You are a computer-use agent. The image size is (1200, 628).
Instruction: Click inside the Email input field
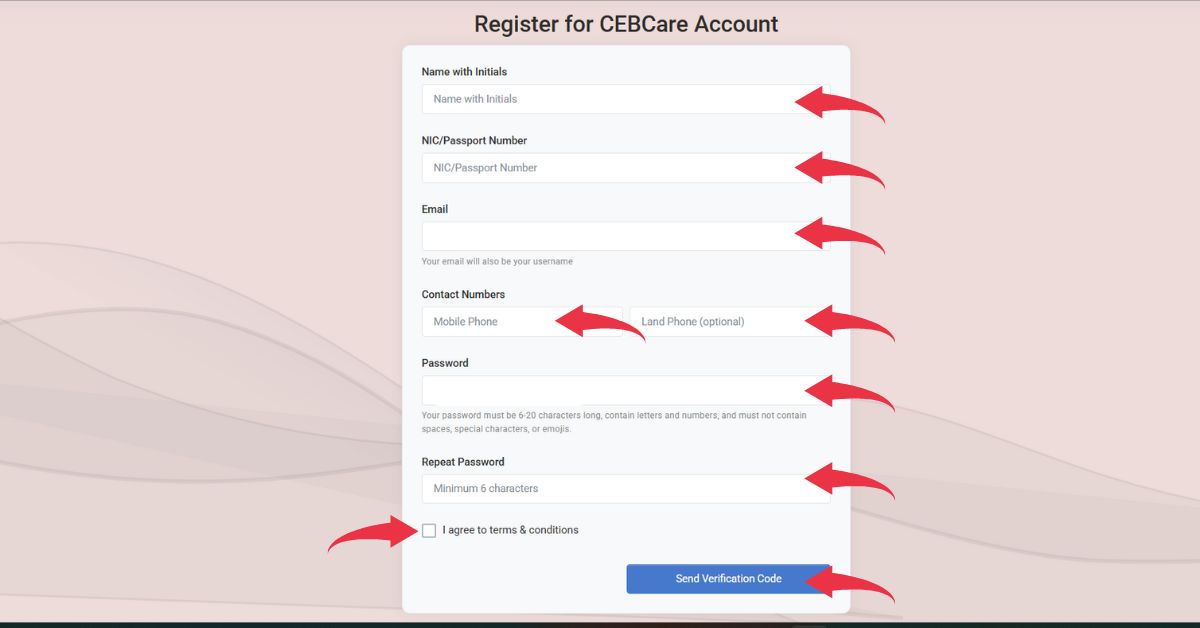(x=600, y=236)
